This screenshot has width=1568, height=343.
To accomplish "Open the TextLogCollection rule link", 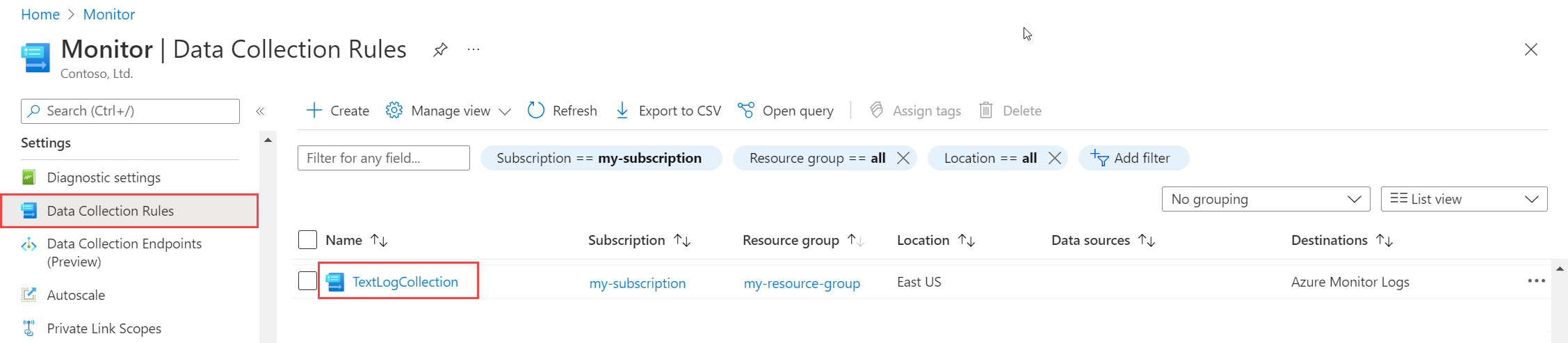I will 405,282.
